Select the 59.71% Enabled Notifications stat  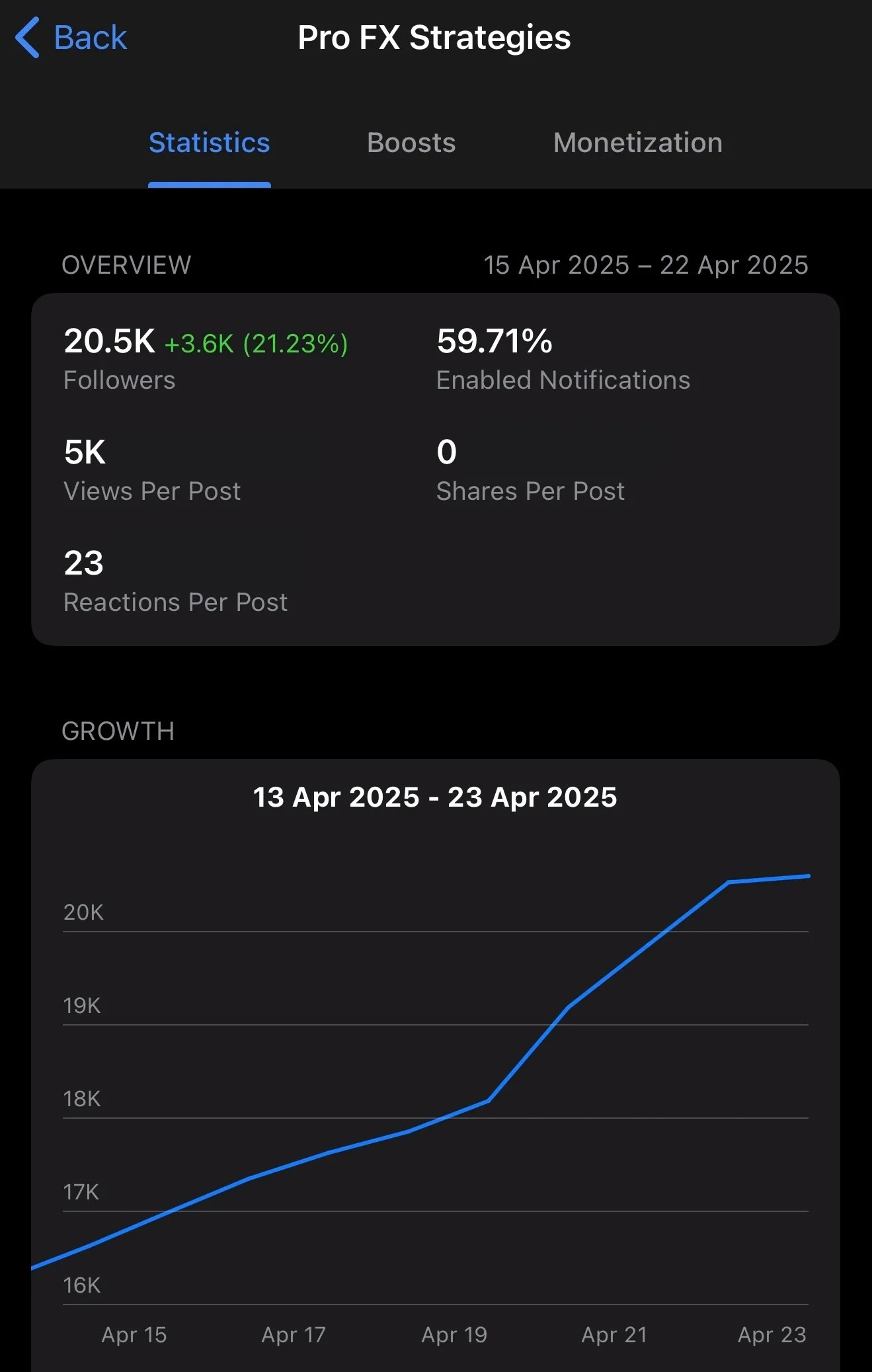coord(563,359)
